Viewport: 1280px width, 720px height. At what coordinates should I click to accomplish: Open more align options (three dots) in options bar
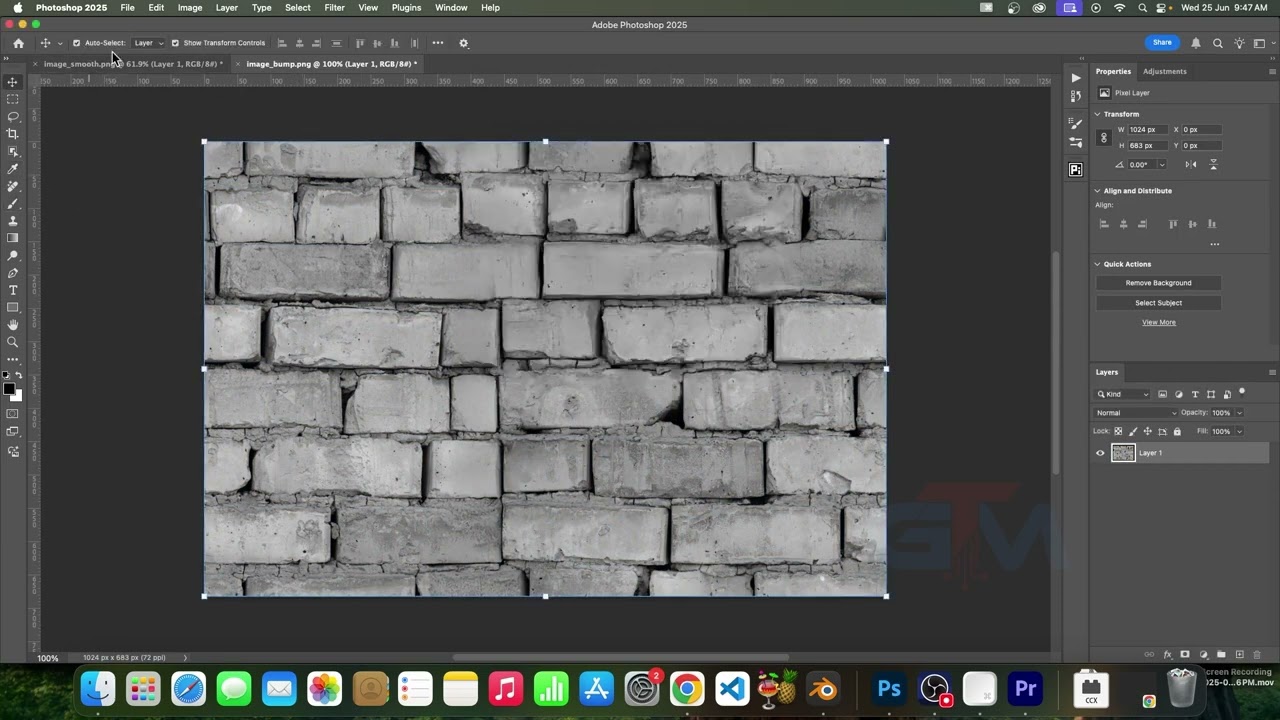438,43
